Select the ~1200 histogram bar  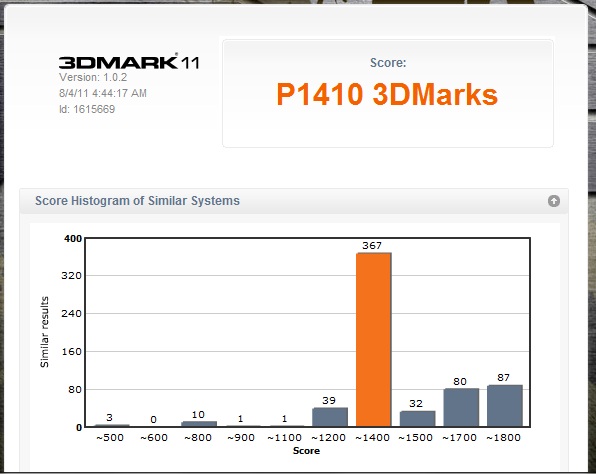(x=330, y=417)
